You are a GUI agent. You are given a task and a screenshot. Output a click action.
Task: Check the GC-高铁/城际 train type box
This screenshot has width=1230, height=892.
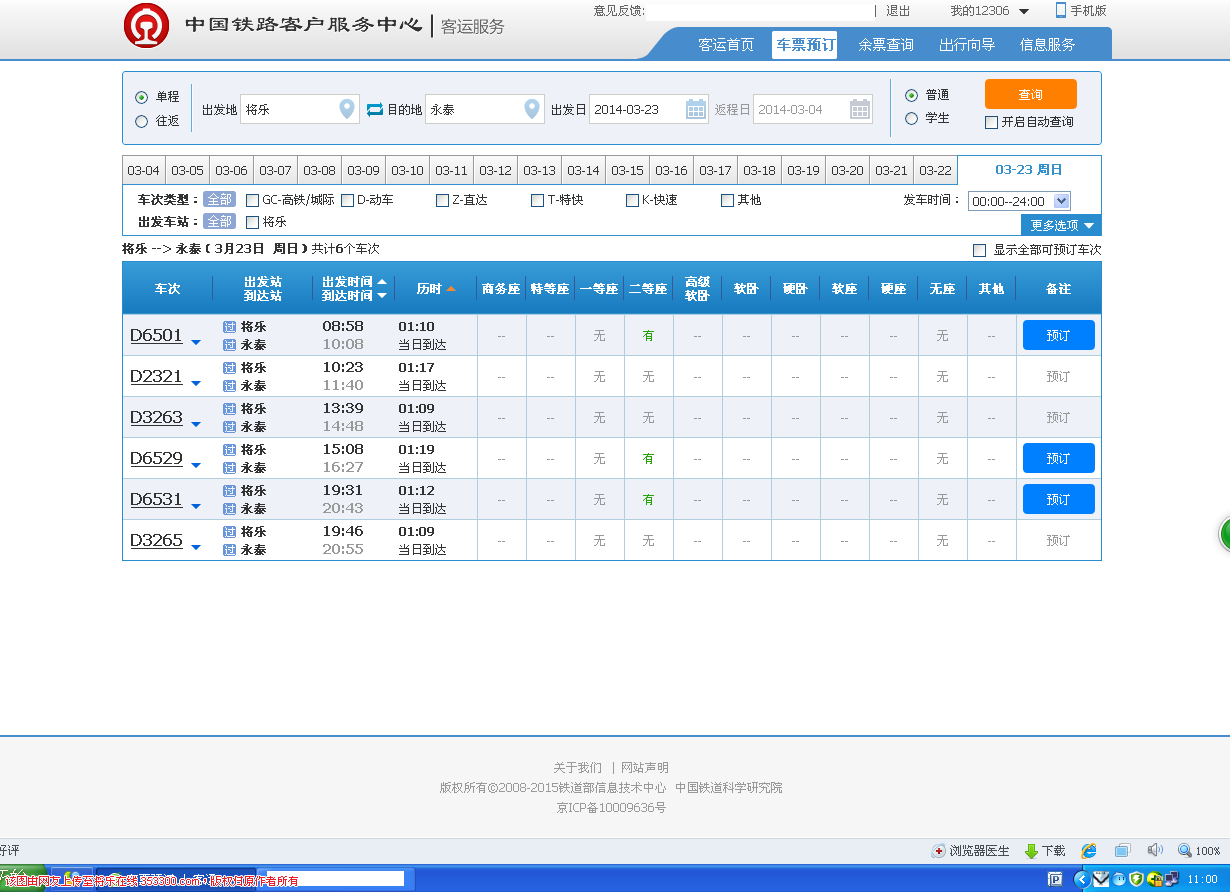pos(252,200)
